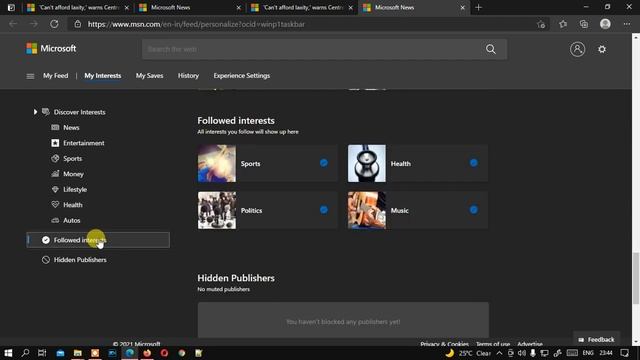Viewport: 640px width, 360px height.
Task: Open the Feedback button
Action: click(596, 339)
